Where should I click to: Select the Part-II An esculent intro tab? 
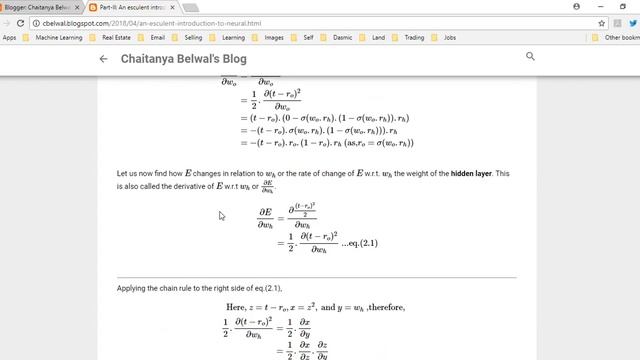click(133, 7)
